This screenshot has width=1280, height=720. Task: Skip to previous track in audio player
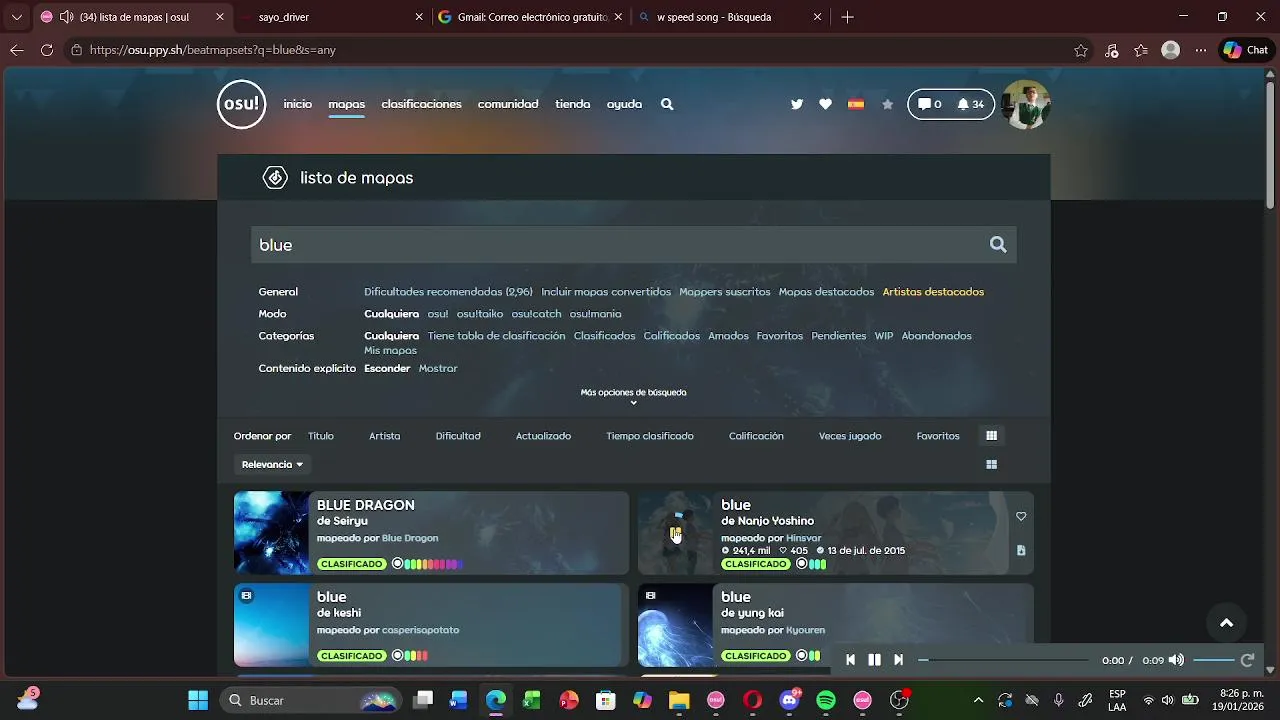pyautogui.click(x=850, y=660)
